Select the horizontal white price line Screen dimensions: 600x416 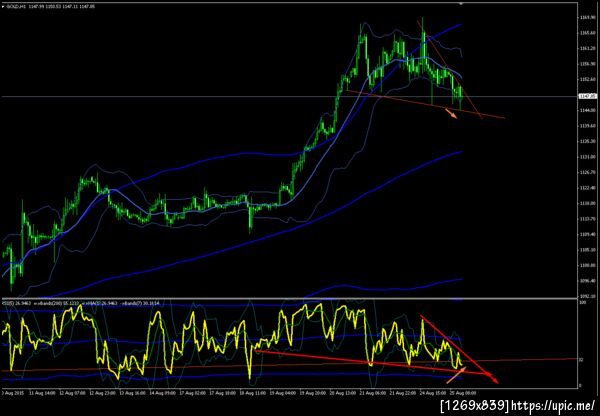coord(289,96)
